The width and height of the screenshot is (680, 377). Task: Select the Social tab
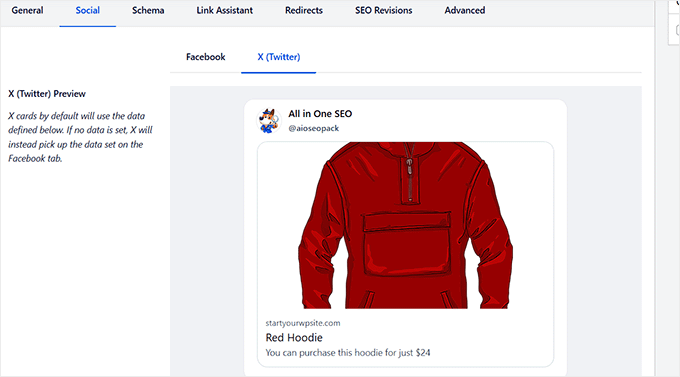88,10
